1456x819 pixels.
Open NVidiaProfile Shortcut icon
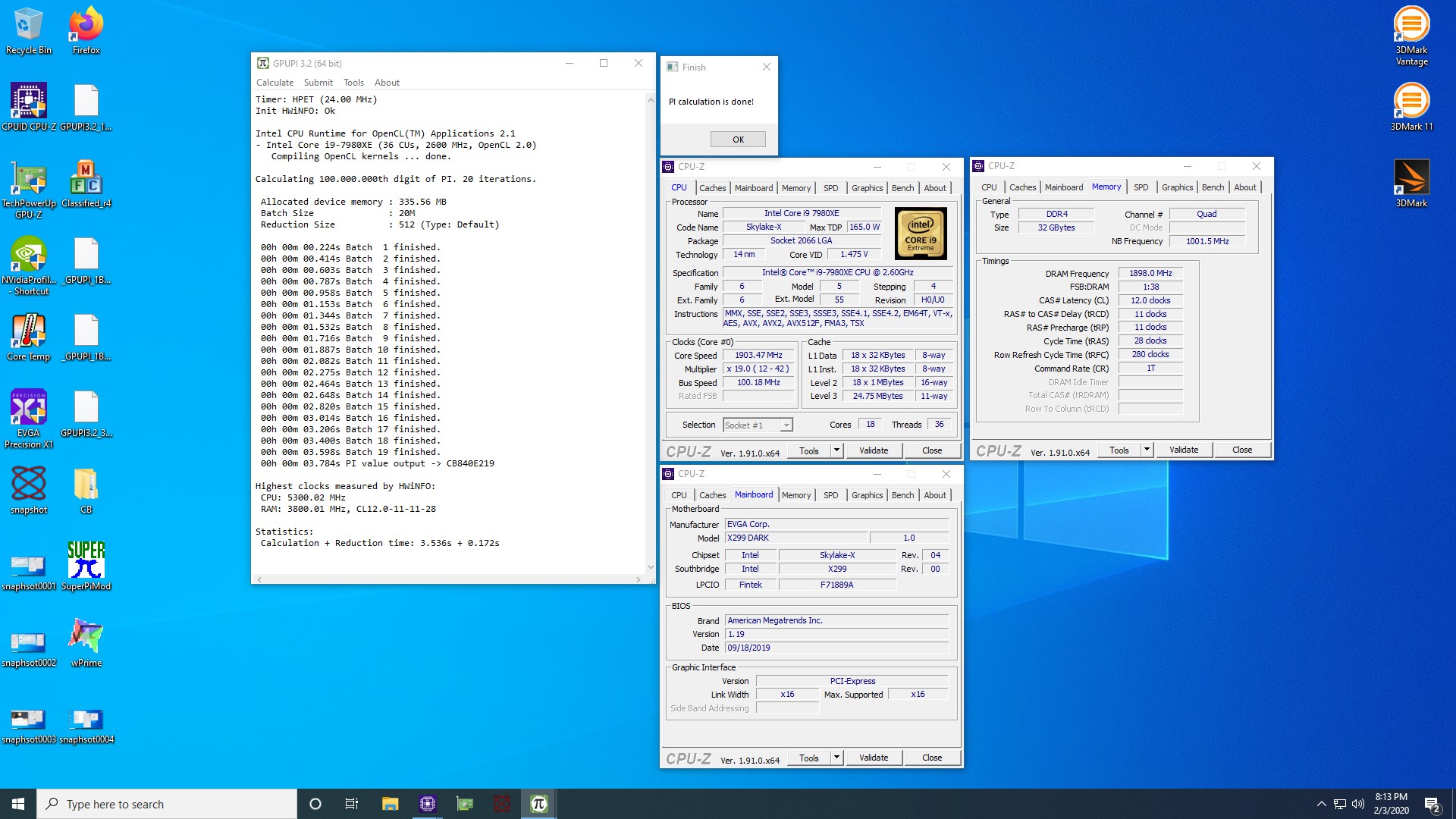tap(29, 265)
